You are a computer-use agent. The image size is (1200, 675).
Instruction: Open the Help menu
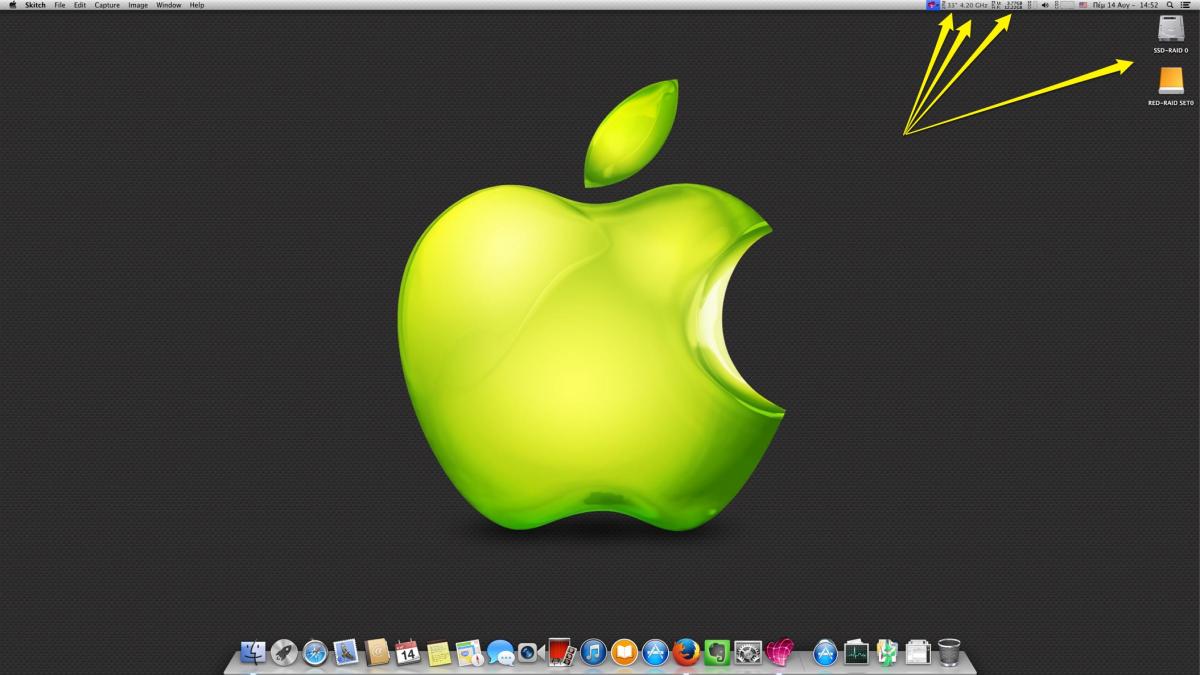197,5
